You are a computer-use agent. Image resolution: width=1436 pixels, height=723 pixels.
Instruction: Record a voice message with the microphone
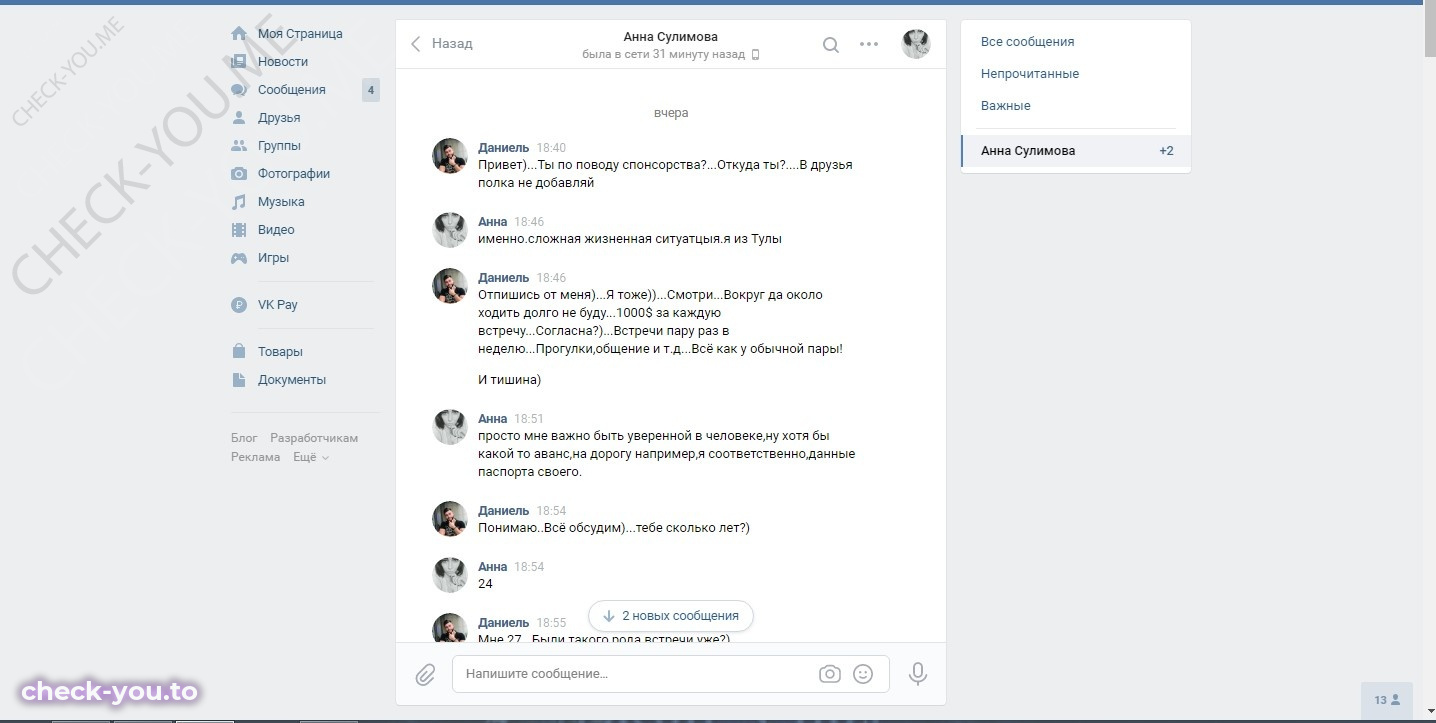point(918,674)
